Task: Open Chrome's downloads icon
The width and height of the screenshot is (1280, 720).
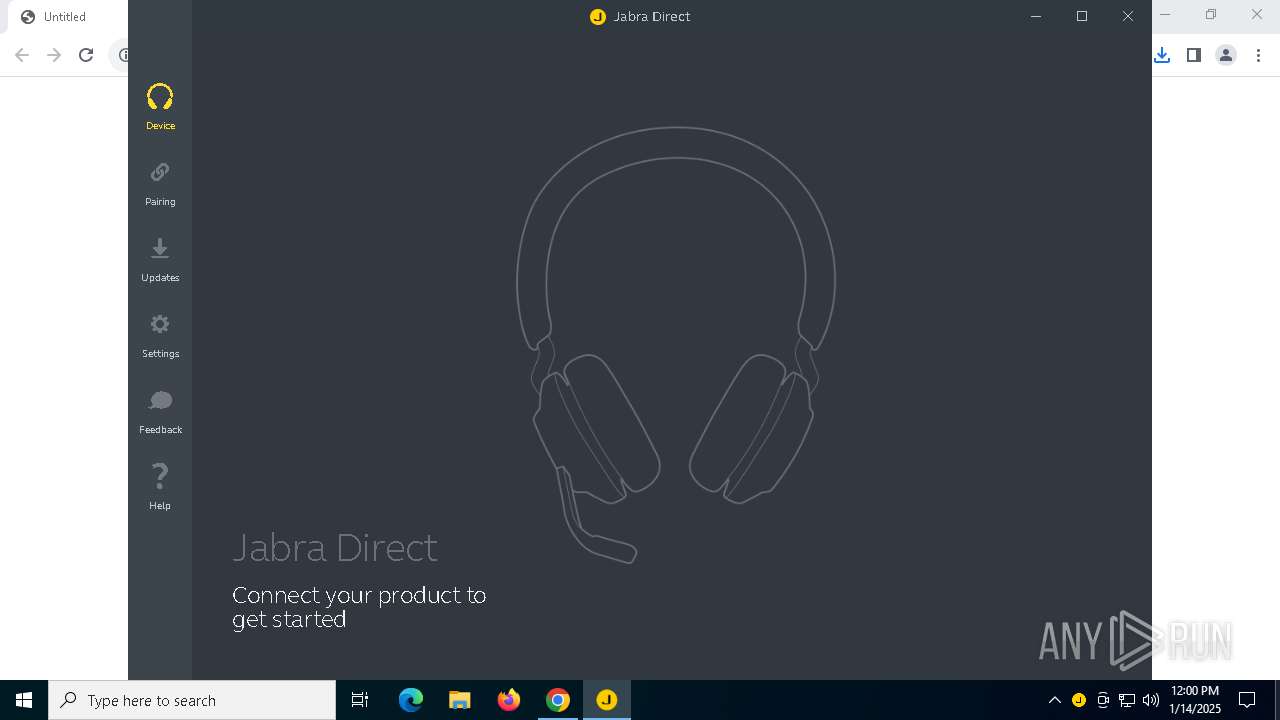Action: click(x=1162, y=55)
